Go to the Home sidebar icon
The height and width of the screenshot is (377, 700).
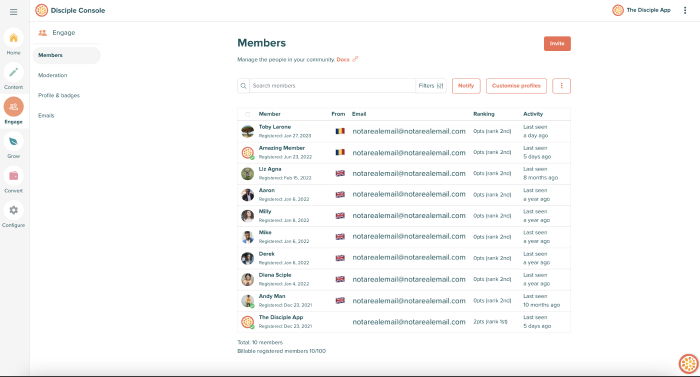(13, 38)
